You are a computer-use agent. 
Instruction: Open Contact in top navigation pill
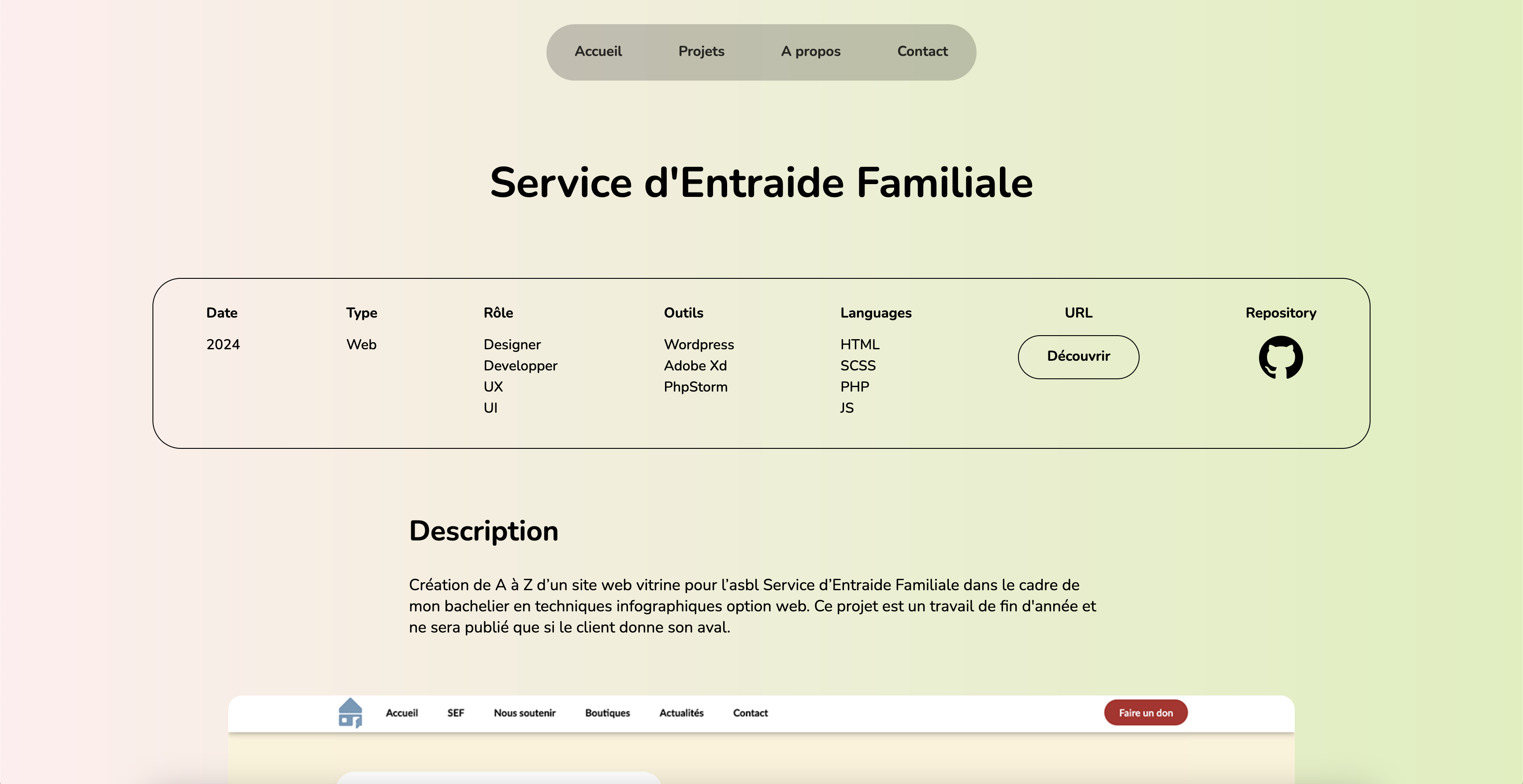point(922,52)
